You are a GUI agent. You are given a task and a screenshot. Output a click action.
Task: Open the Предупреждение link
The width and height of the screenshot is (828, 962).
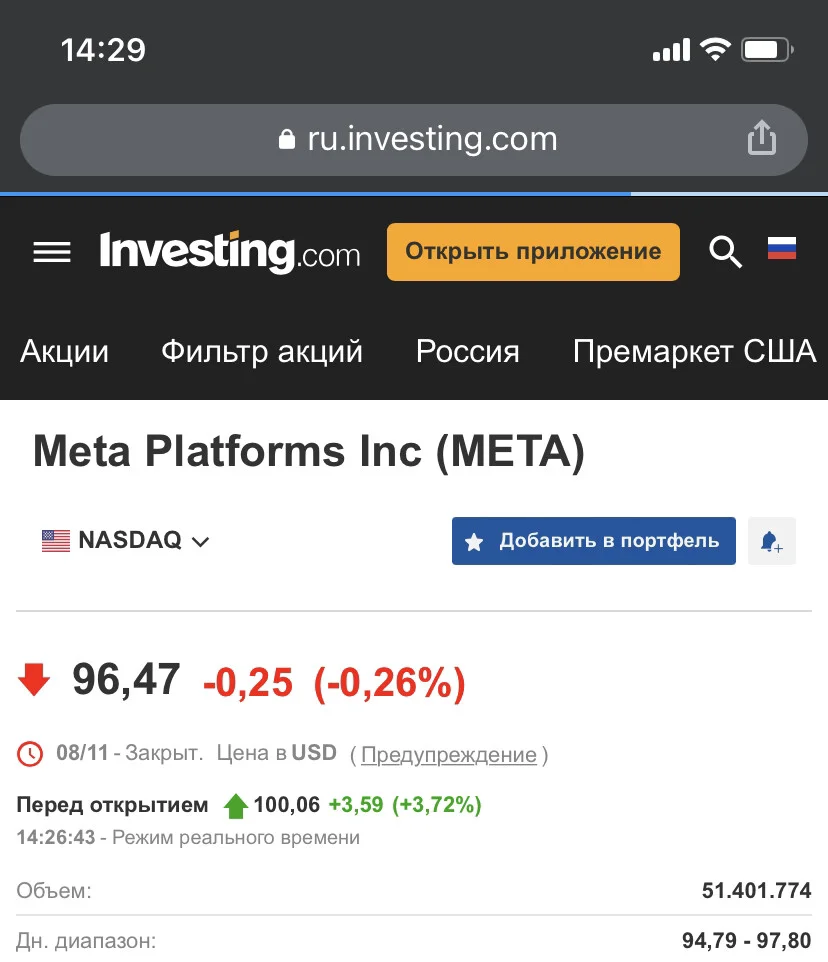pos(448,755)
